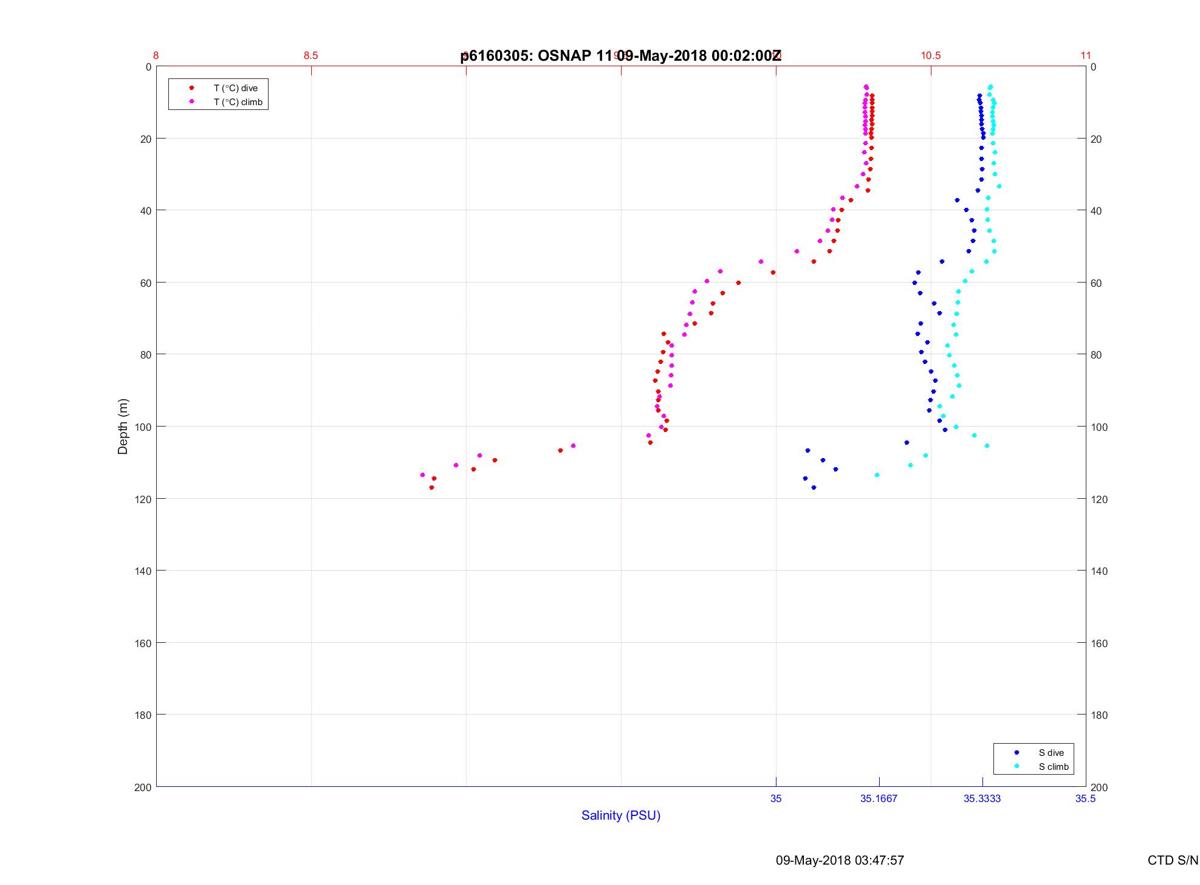
Task: Click the blue marker for S dive legend
Action: pos(1017,752)
